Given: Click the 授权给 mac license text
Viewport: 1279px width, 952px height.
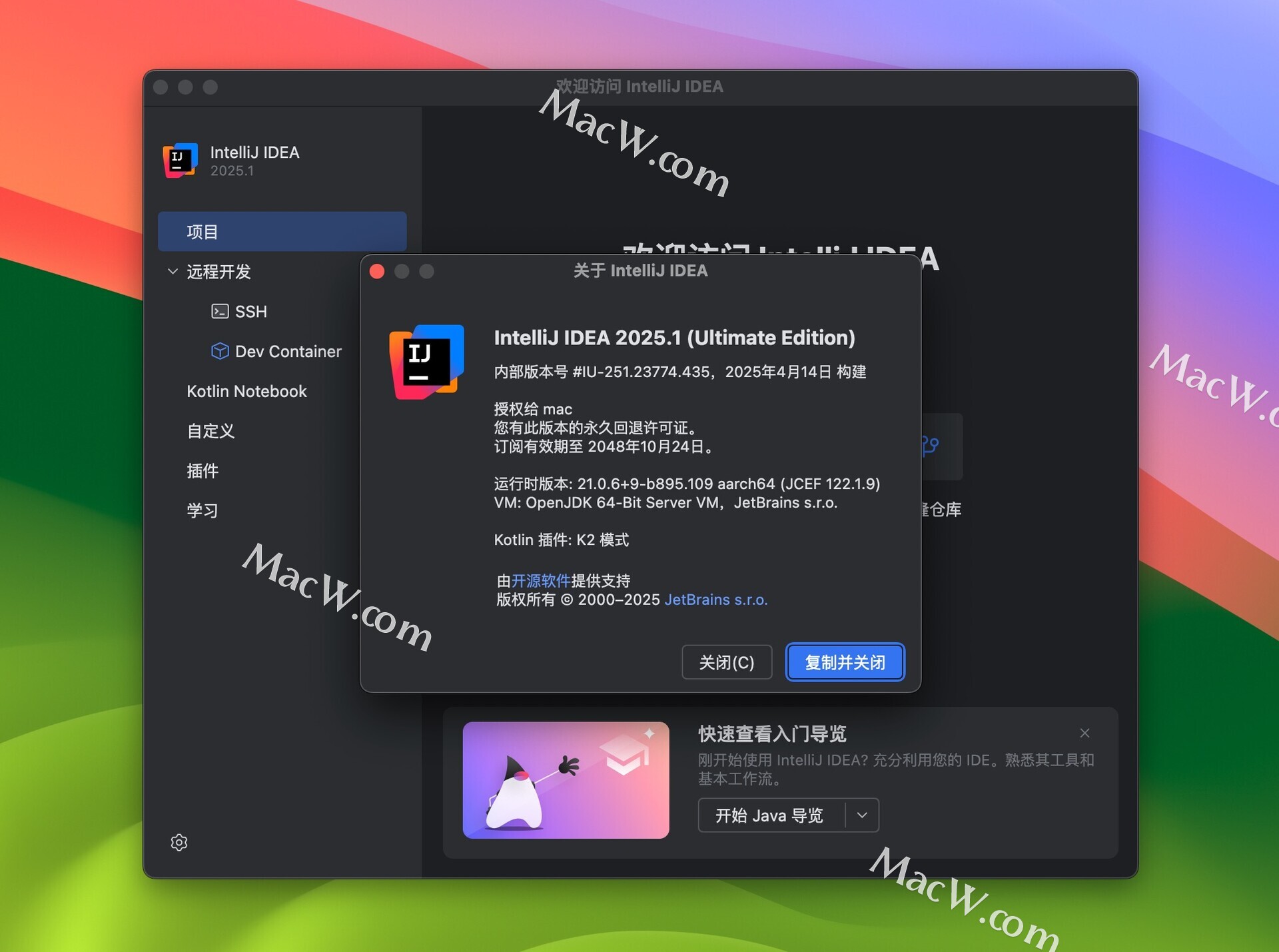Looking at the screenshot, I should [533, 409].
